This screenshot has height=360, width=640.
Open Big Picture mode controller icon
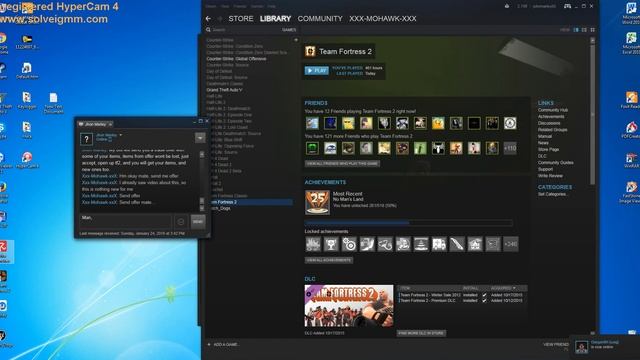[567, 6]
